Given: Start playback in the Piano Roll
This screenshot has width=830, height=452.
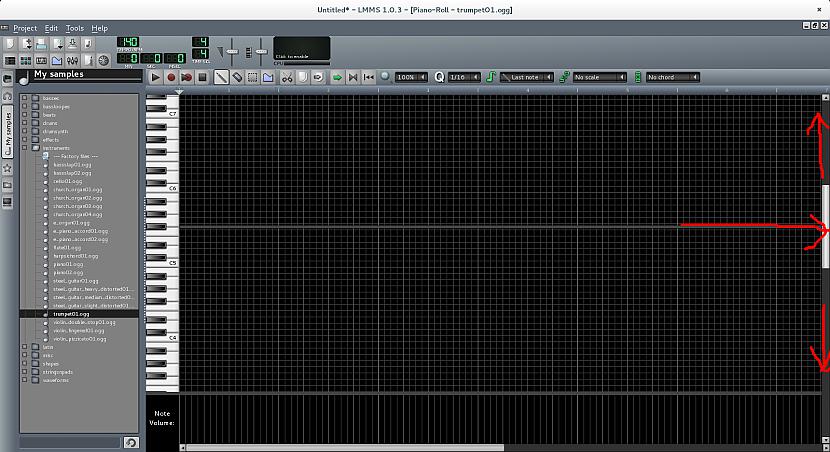Looking at the screenshot, I should pos(155,77).
